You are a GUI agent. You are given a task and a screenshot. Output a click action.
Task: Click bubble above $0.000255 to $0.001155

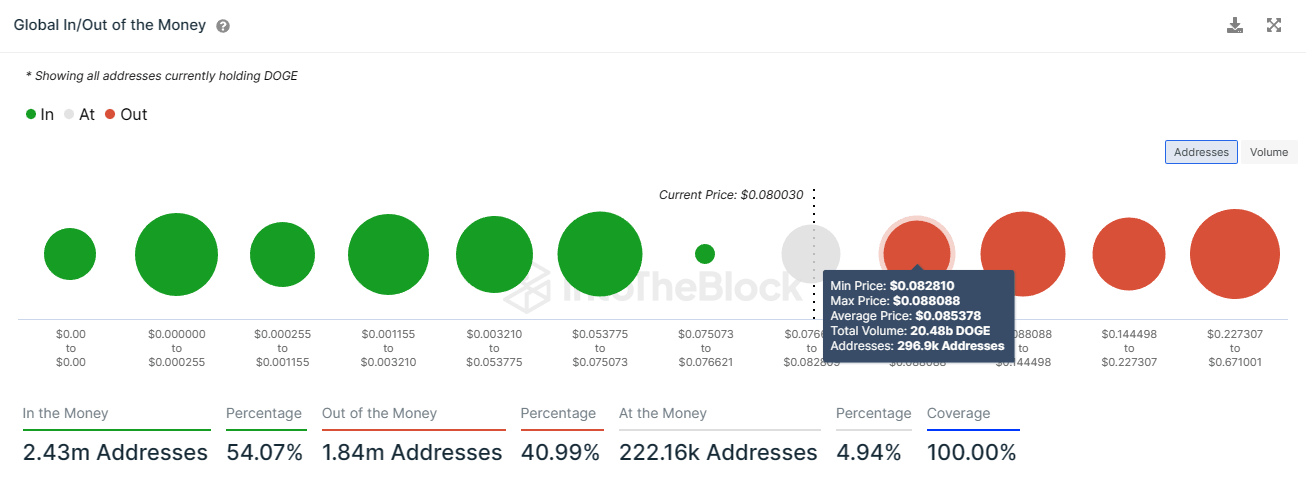point(283,254)
